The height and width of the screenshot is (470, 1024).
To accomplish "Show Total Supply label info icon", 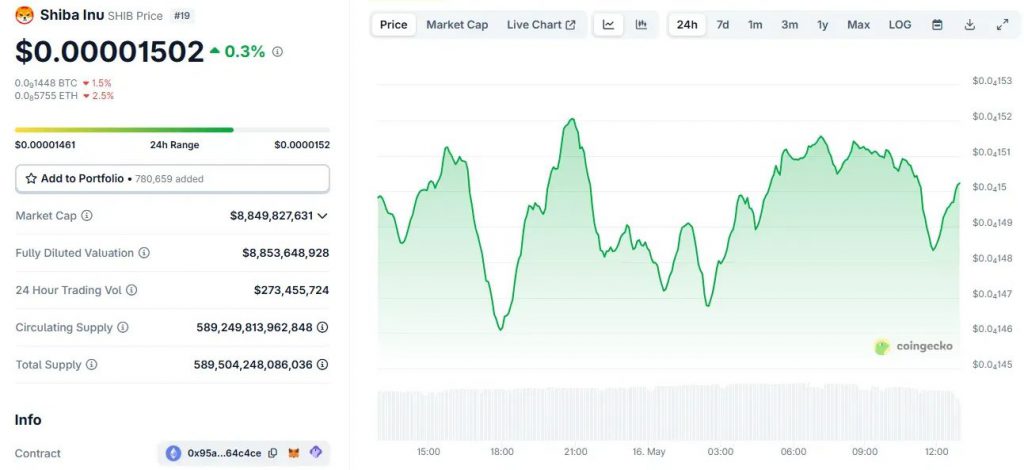I will pyautogui.click(x=91, y=364).
